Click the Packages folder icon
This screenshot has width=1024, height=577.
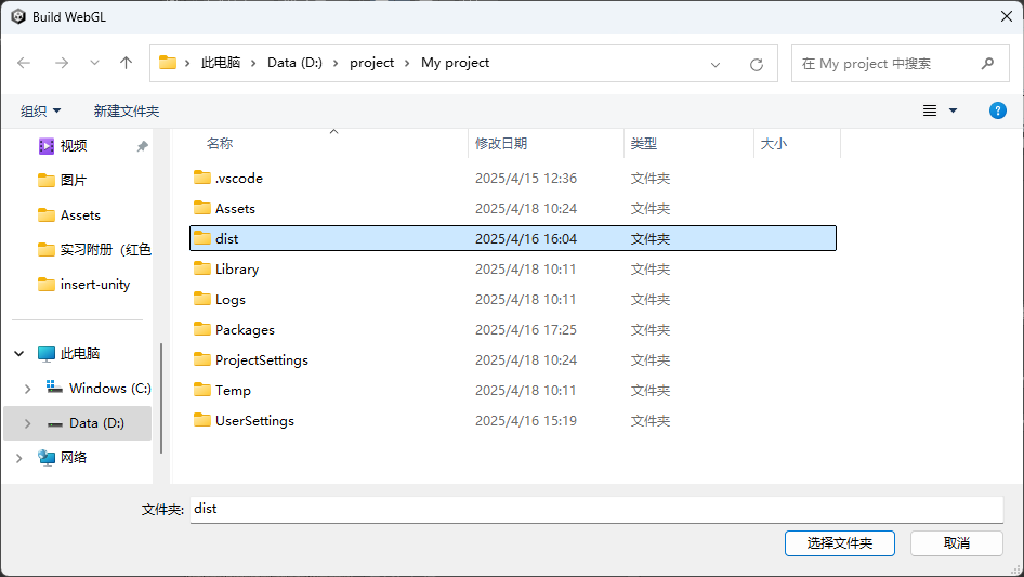[202, 329]
